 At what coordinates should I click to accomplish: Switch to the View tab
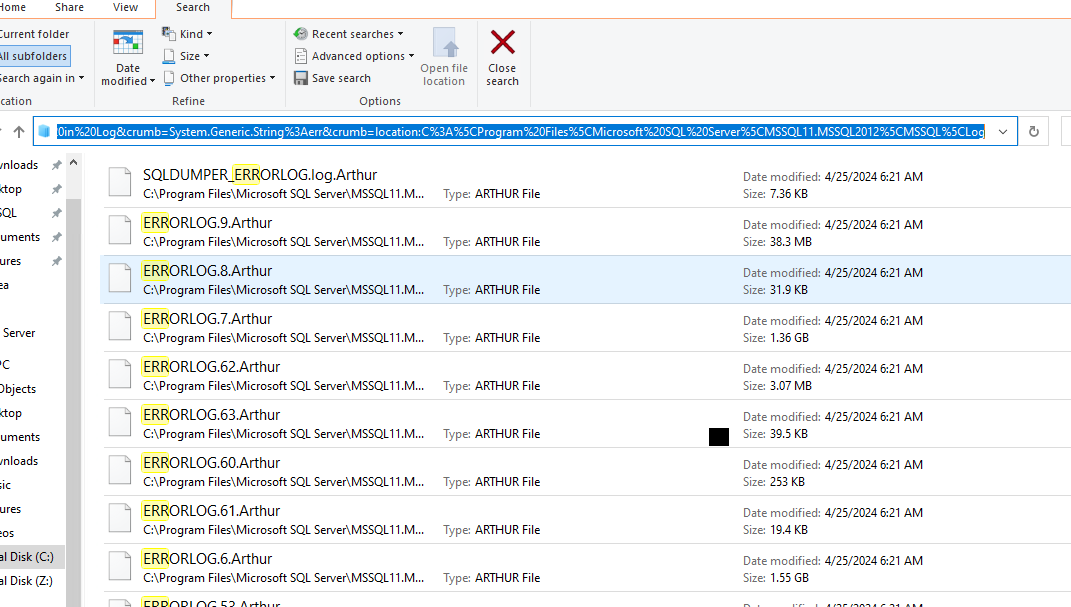point(124,7)
